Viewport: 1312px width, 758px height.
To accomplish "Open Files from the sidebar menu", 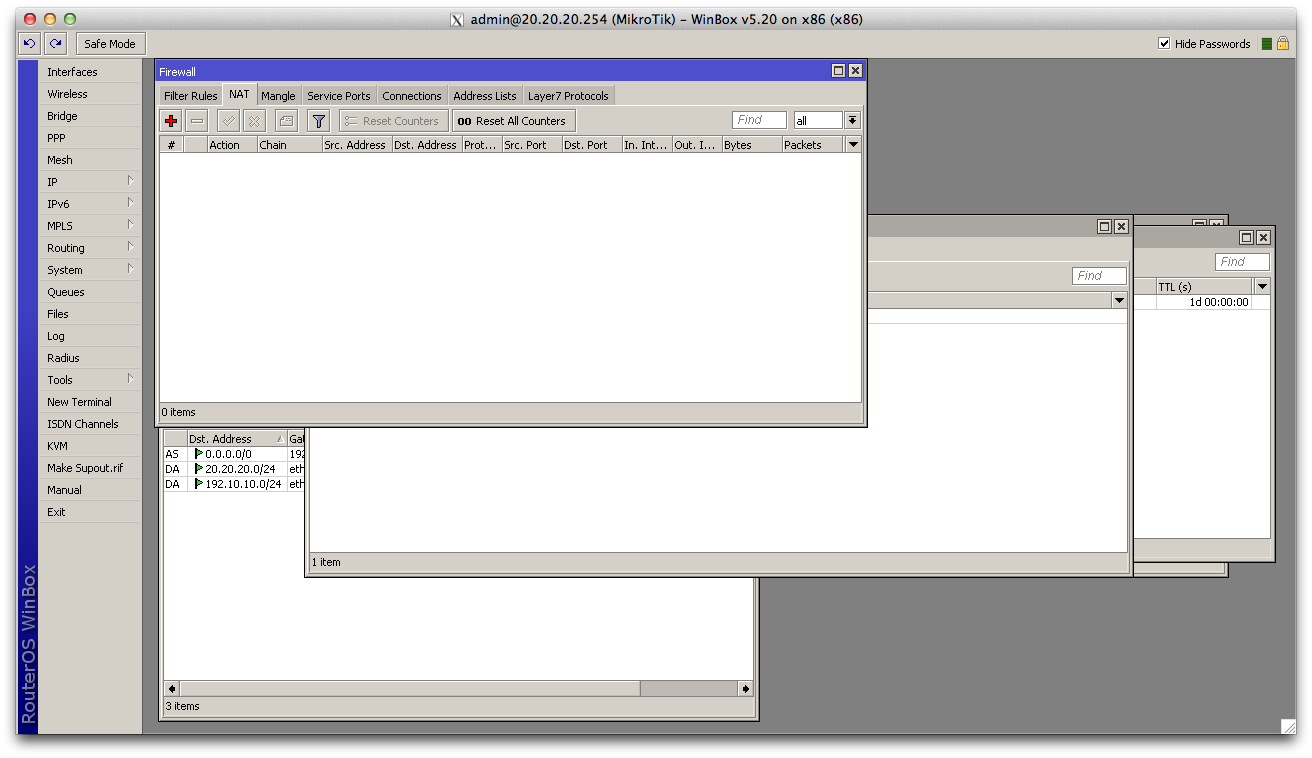I will [90, 314].
